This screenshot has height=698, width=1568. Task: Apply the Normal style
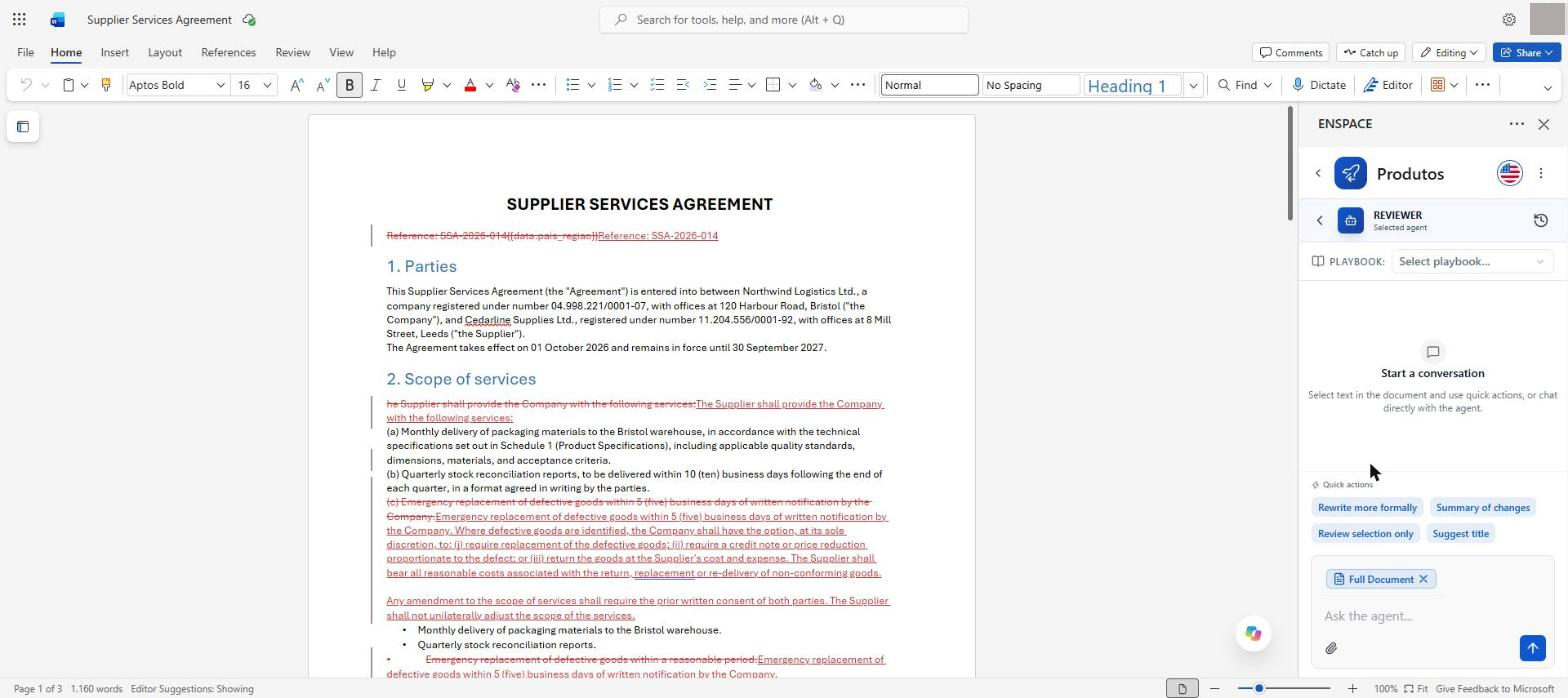pos(929,85)
